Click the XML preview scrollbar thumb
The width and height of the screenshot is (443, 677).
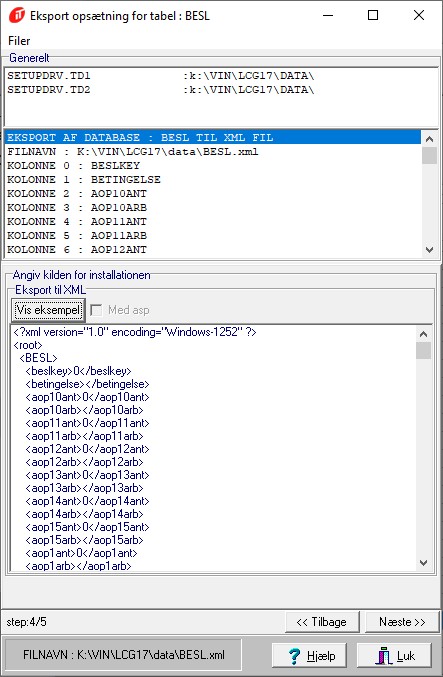(423, 351)
